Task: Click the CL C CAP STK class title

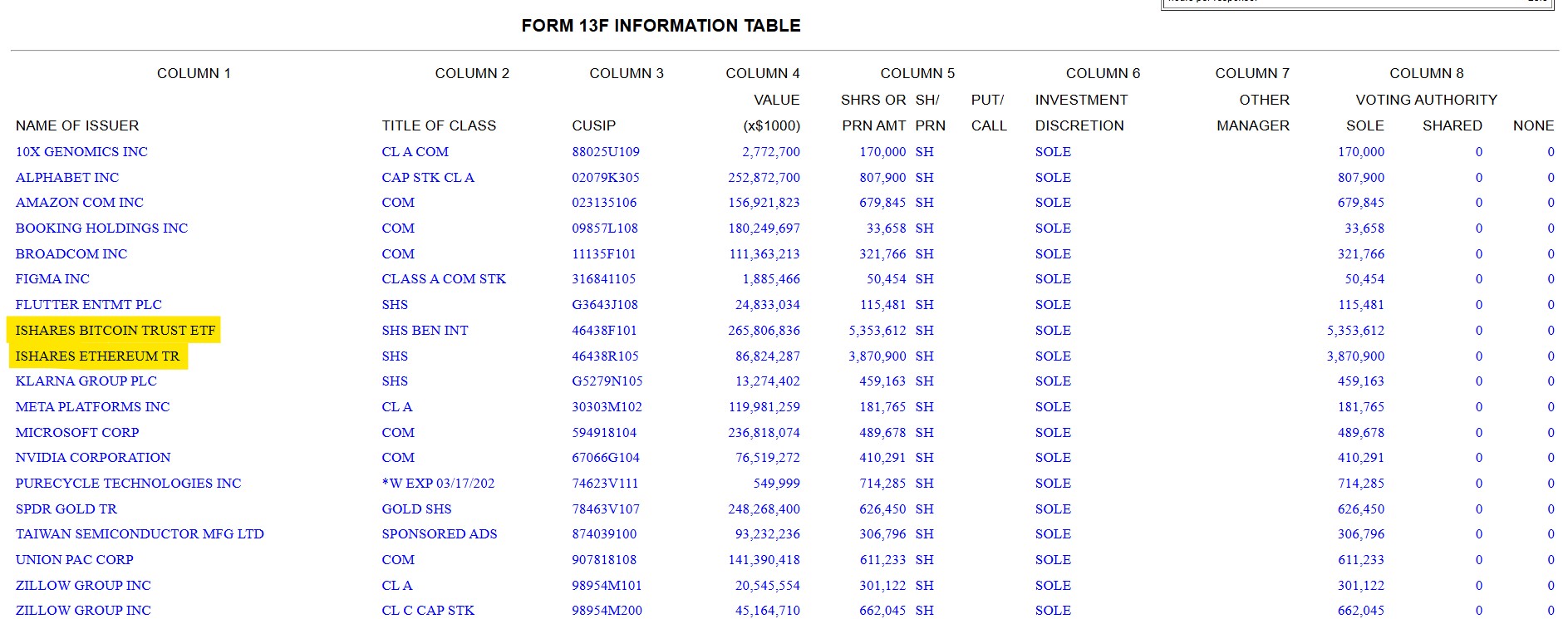Action: click(x=428, y=611)
